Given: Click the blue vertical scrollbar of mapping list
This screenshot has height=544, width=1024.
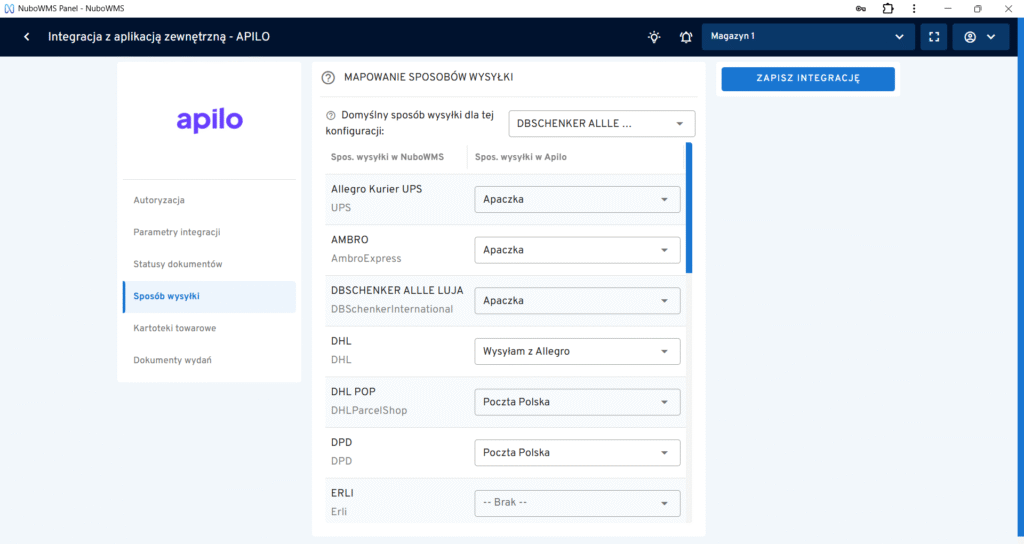Looking at the screenshot, I should click(x=688, y=207).
